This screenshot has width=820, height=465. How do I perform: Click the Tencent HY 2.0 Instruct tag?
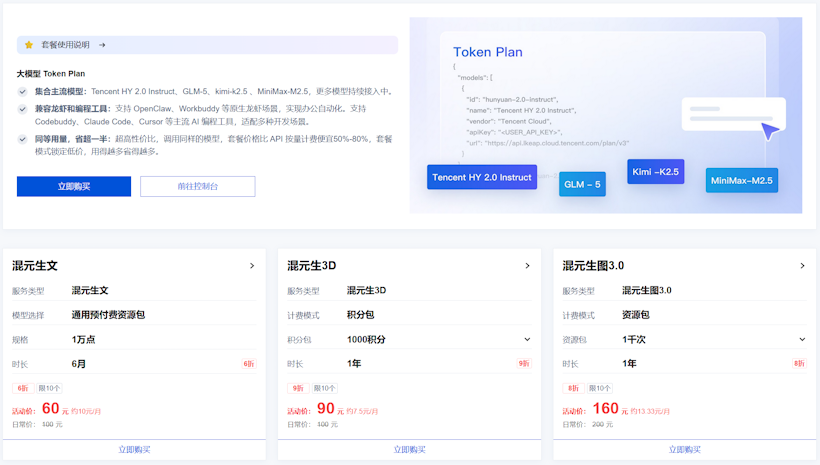pos(482,177)
